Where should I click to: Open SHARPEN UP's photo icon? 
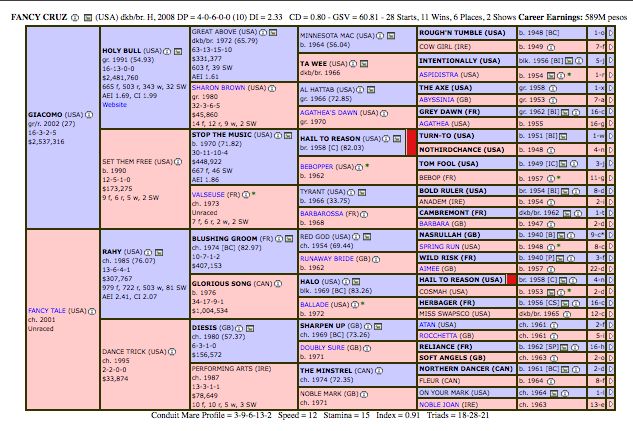[378, 326]
